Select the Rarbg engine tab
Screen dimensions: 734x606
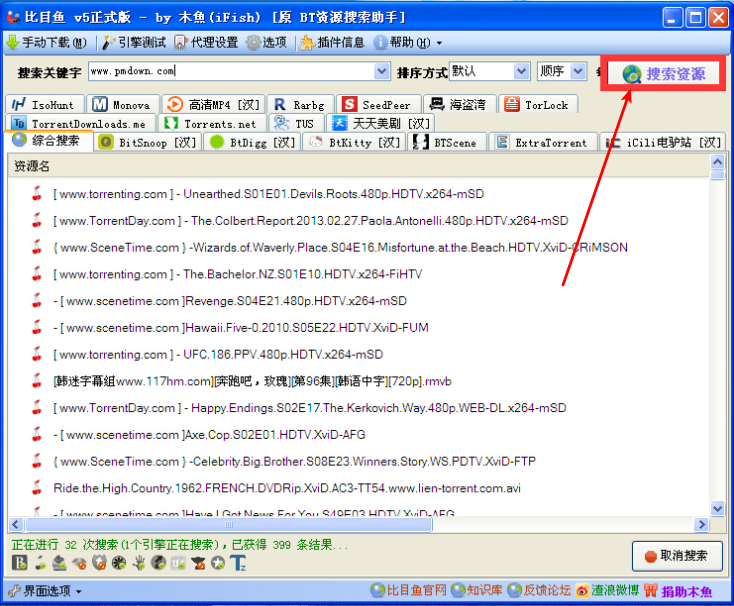tap(301, 104)
